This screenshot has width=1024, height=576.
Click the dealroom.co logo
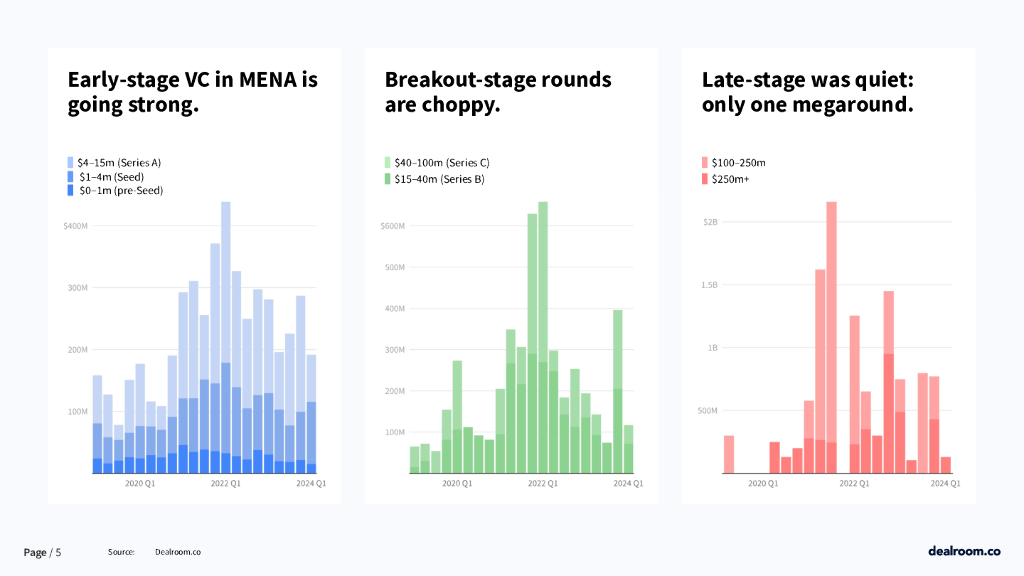pyautogui.click(x=964, y=551)
